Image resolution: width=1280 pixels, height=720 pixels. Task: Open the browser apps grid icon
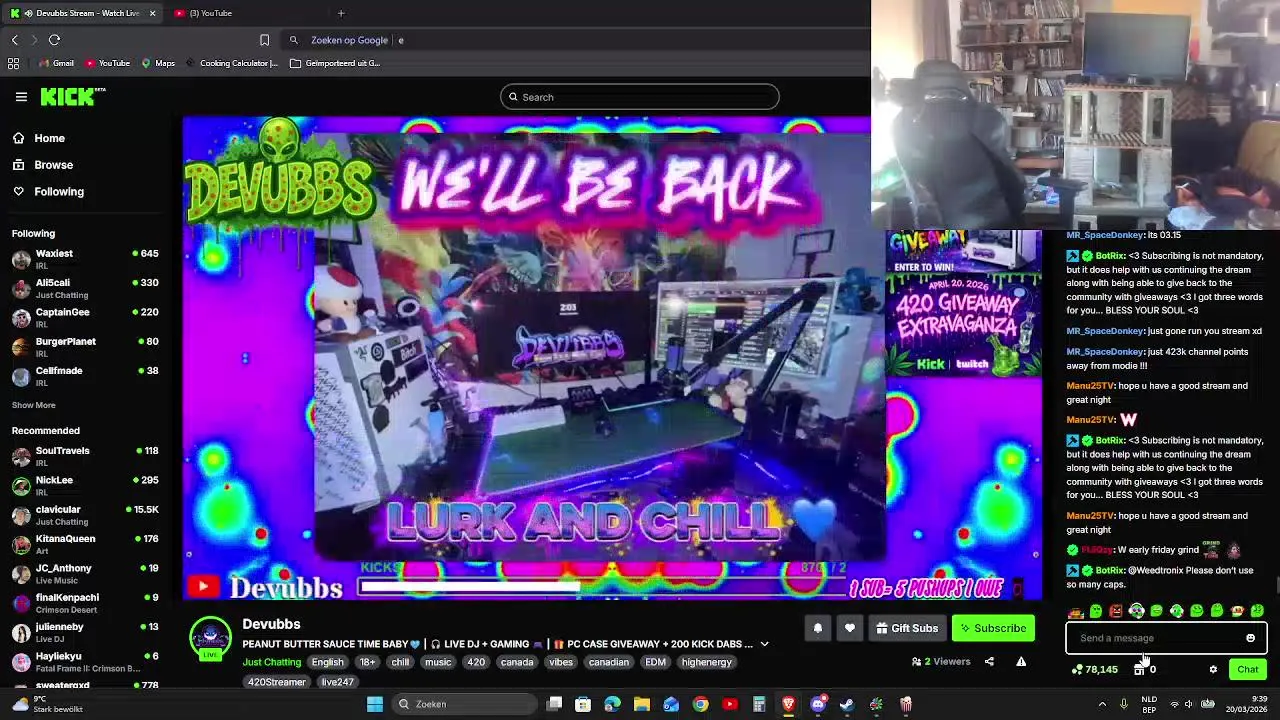click(13, 63)
